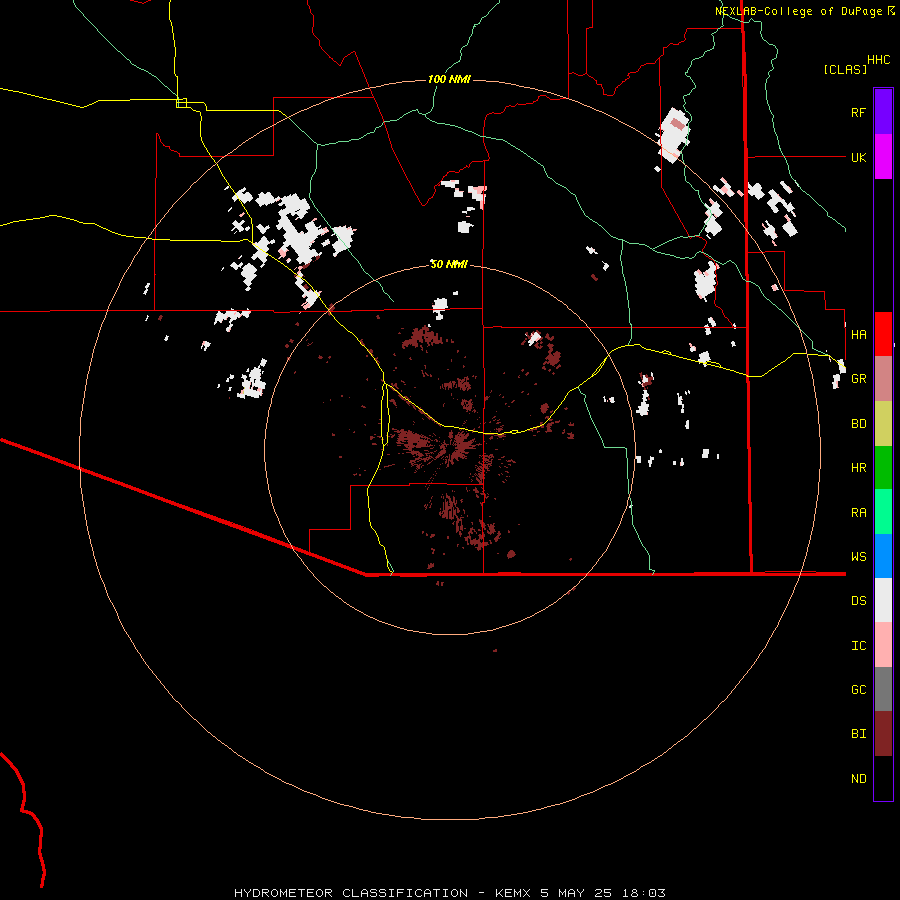This screenshot has height=900, width=900.
Task: Click the BI legend label
Action: 858,734
